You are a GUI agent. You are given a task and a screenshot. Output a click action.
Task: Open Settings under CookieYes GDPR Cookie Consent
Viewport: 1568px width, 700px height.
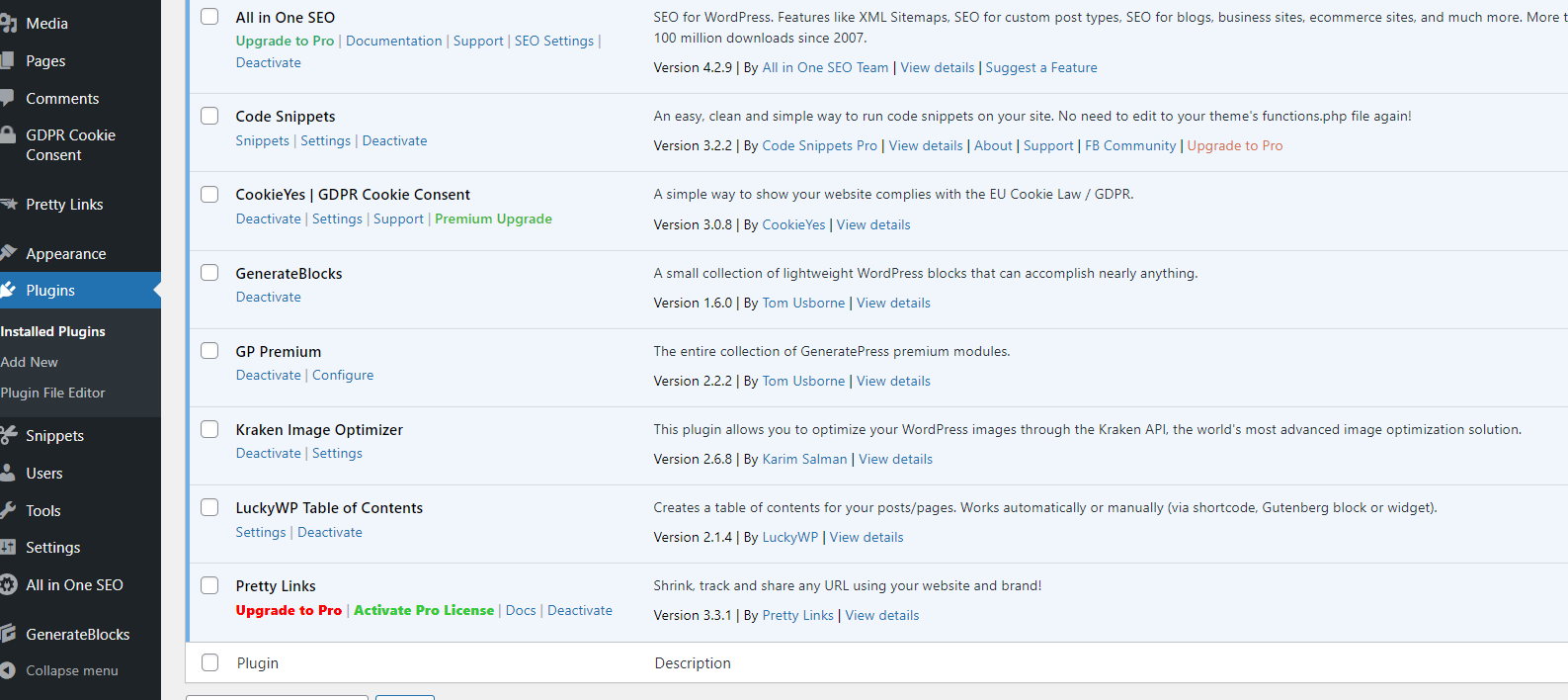338,219
